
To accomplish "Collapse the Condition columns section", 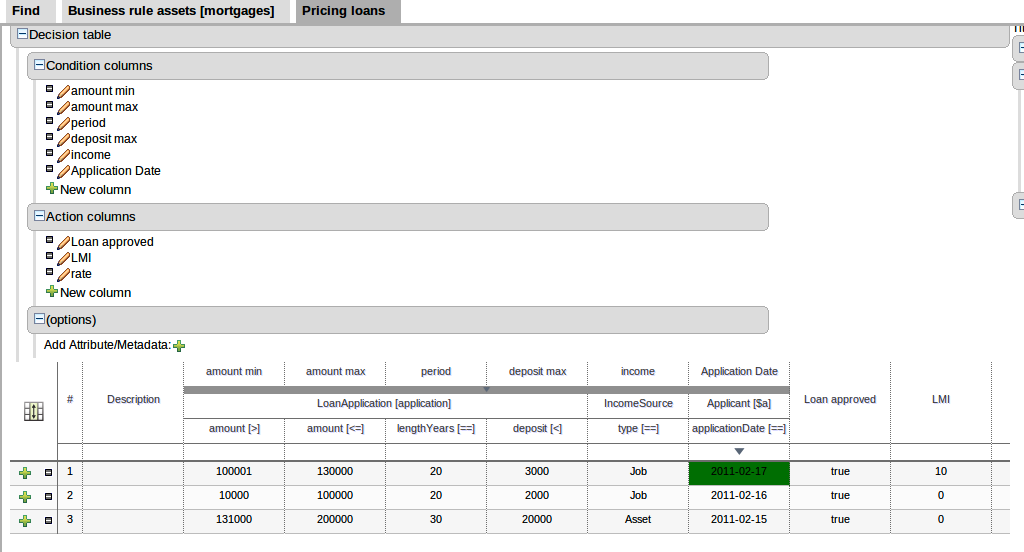I will [39, 65].
